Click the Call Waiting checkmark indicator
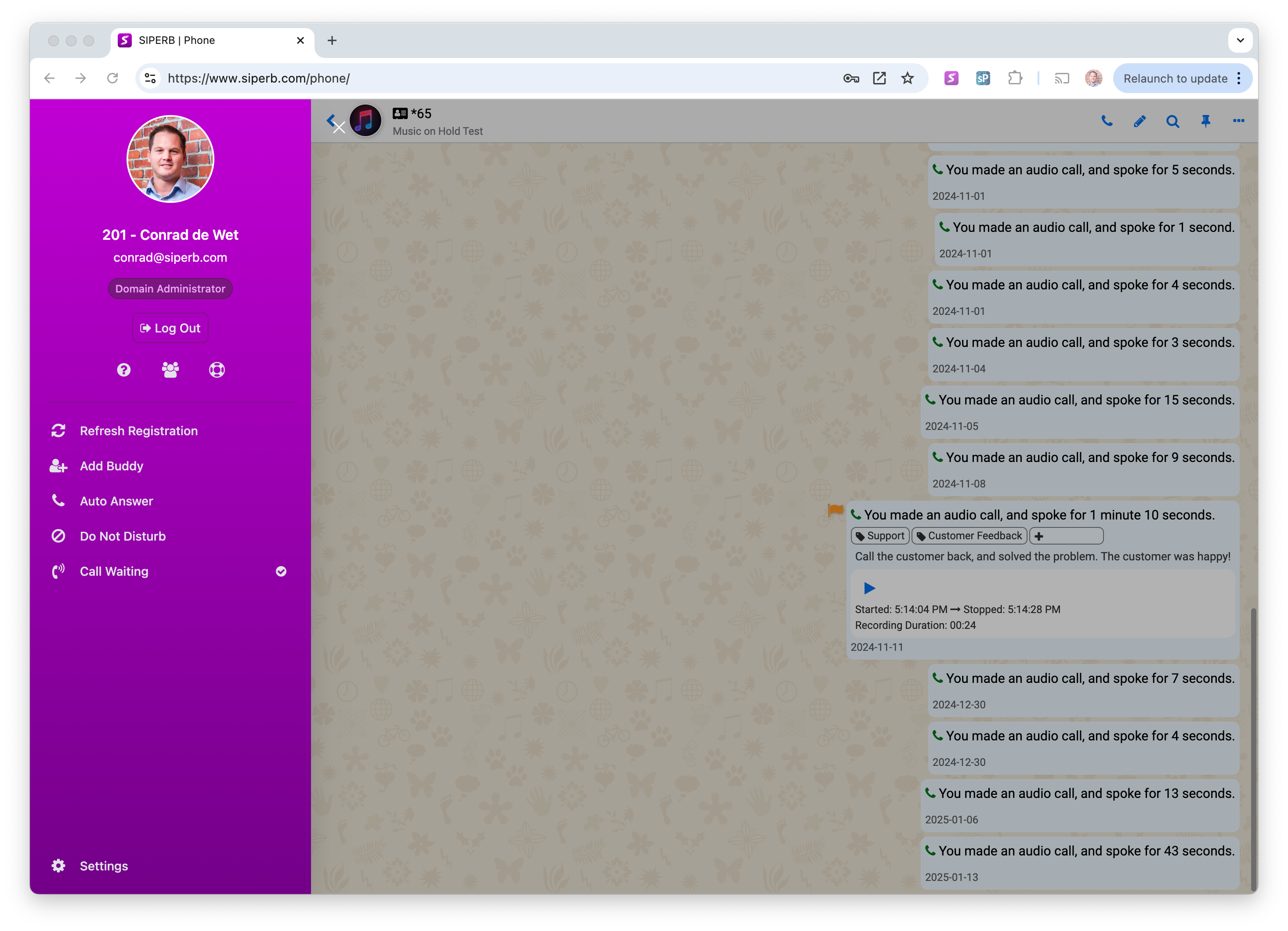The height and width of the screenshot is (931, 1288). 281,572
